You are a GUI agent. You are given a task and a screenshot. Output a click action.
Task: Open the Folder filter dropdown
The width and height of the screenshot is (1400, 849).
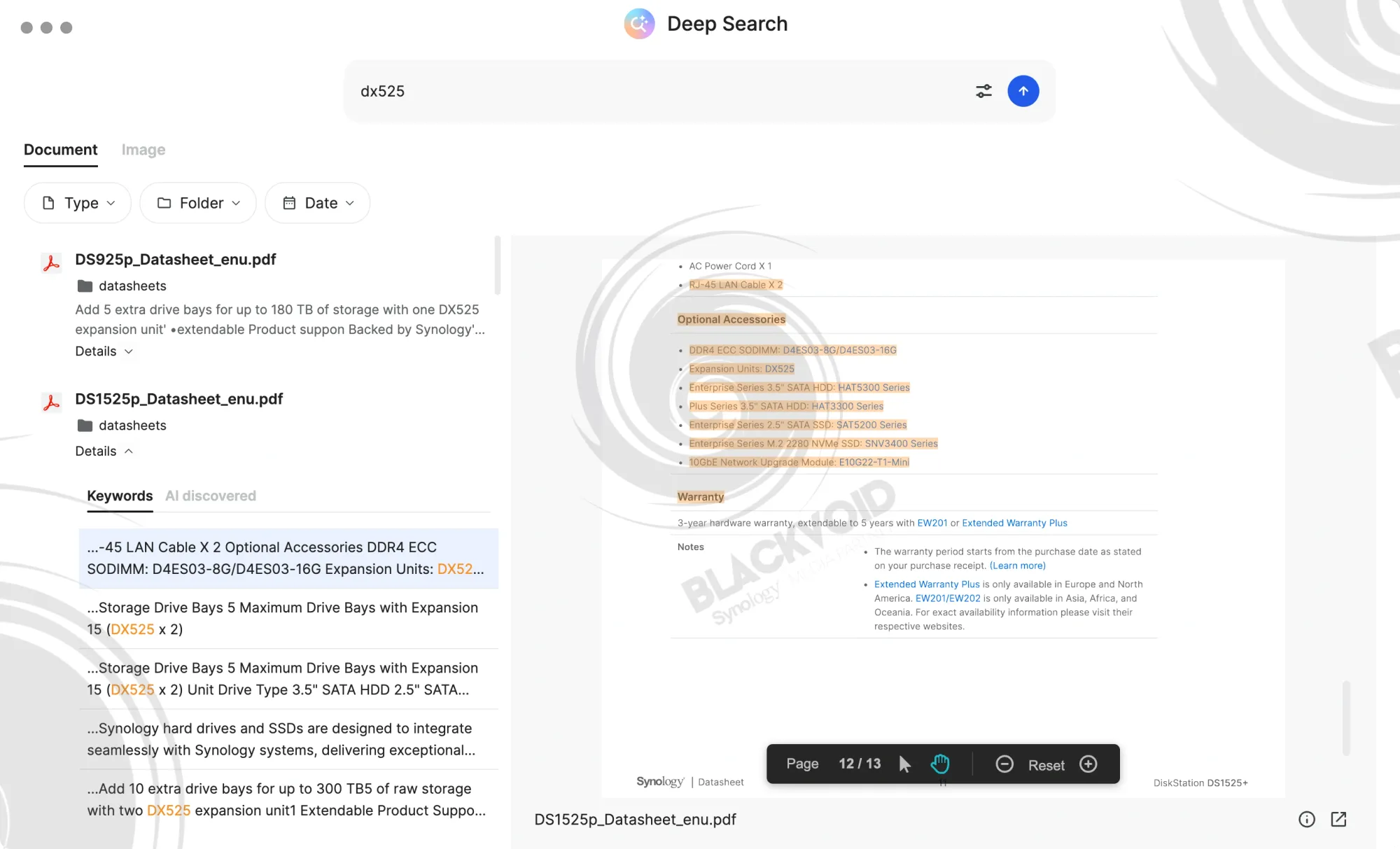(198, 203)
